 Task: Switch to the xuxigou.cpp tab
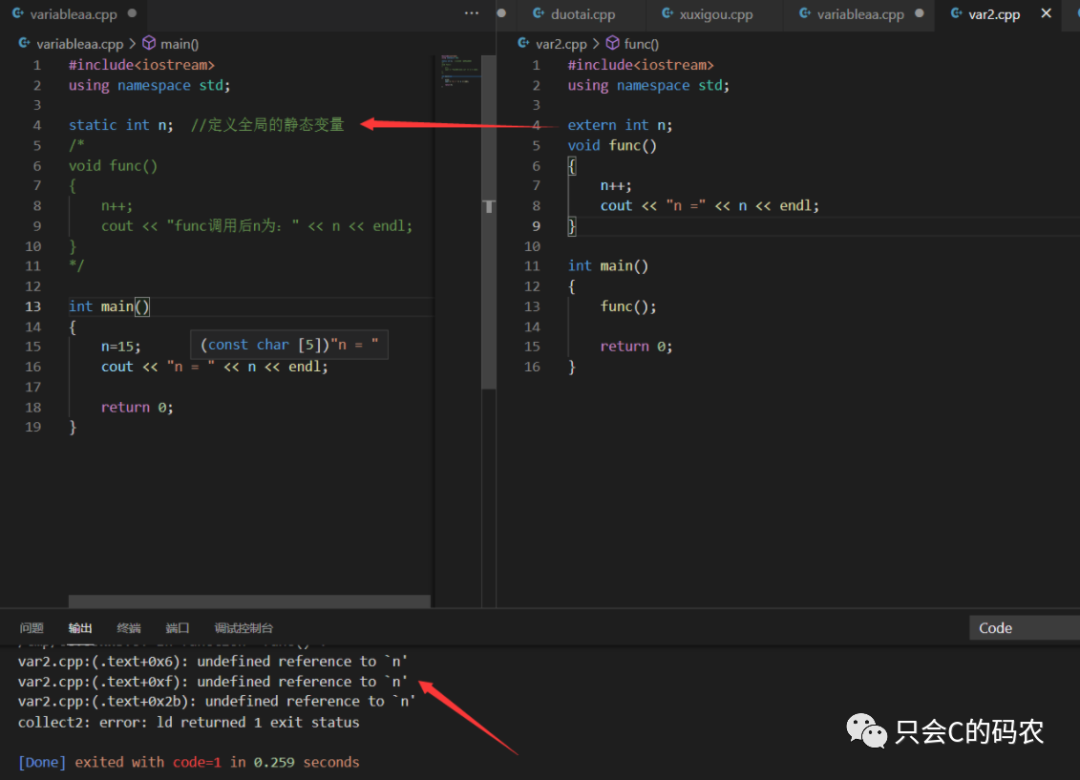[x=716, y=14]
